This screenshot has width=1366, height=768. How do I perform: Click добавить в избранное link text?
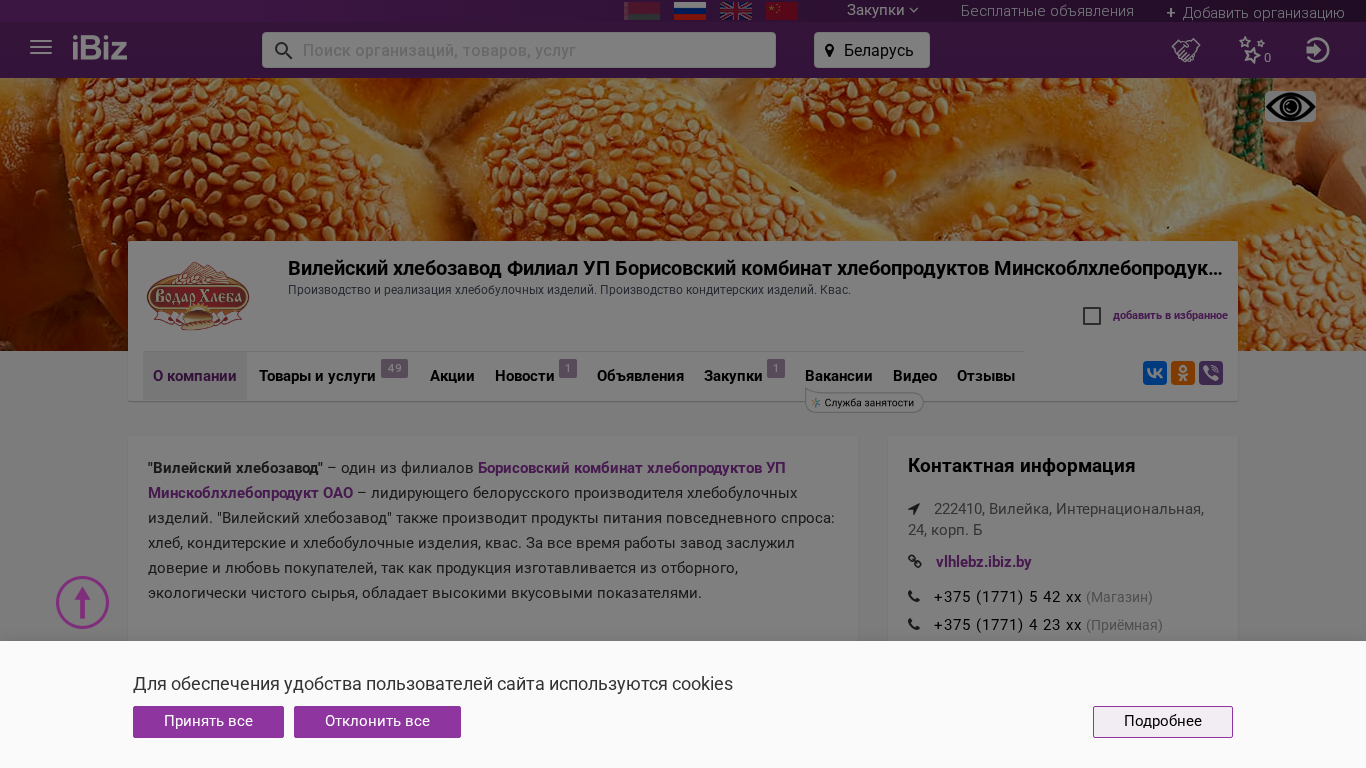(1170, 316)
